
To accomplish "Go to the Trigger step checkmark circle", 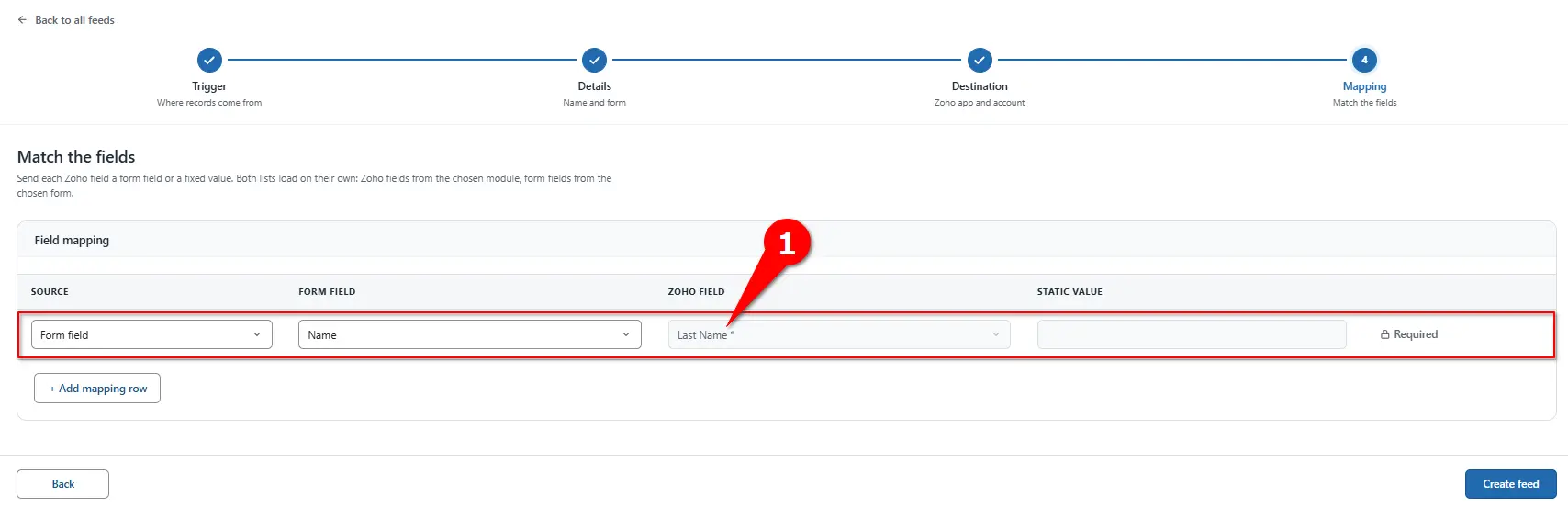I will pos(209,61).
